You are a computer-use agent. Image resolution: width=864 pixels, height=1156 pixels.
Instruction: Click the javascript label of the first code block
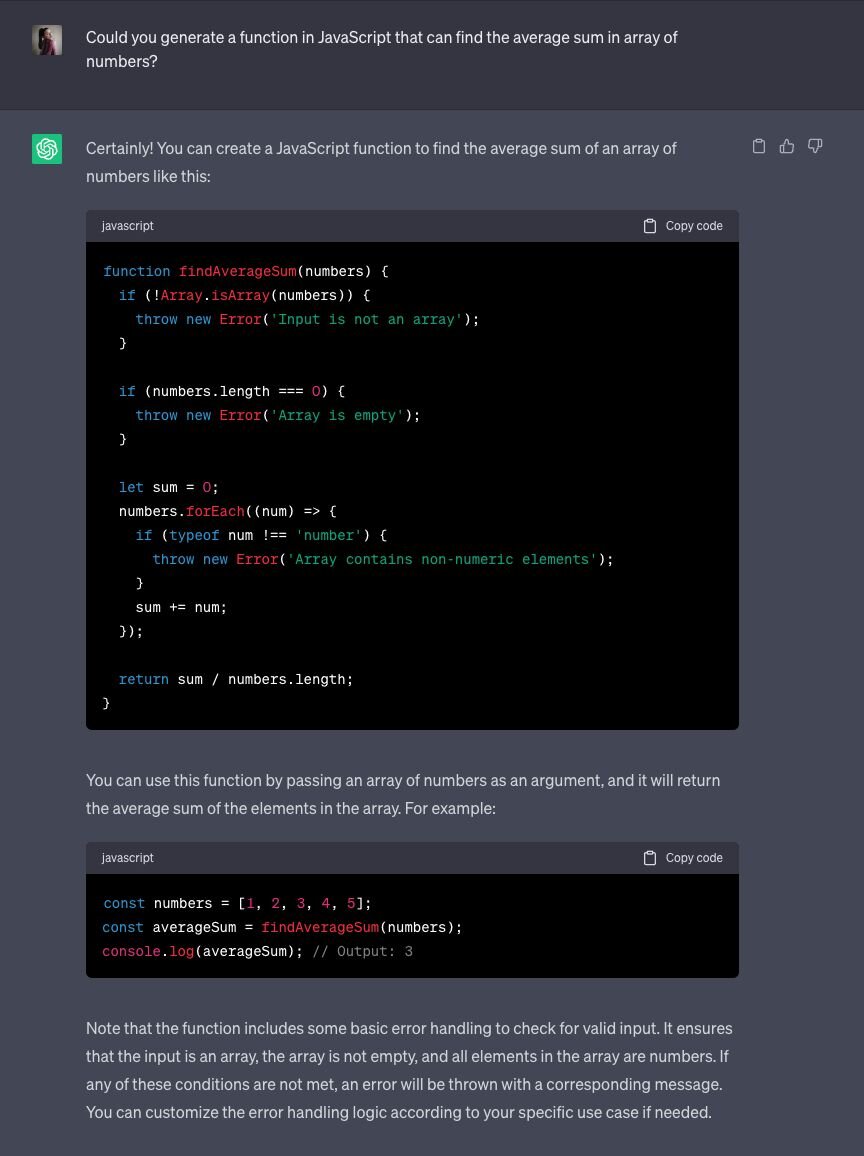[128, 226]
